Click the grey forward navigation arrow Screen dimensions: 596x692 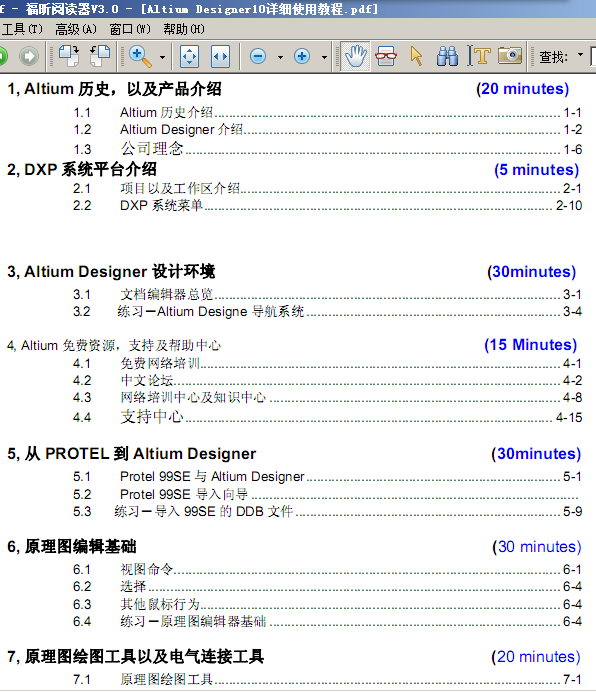(29, 56)
